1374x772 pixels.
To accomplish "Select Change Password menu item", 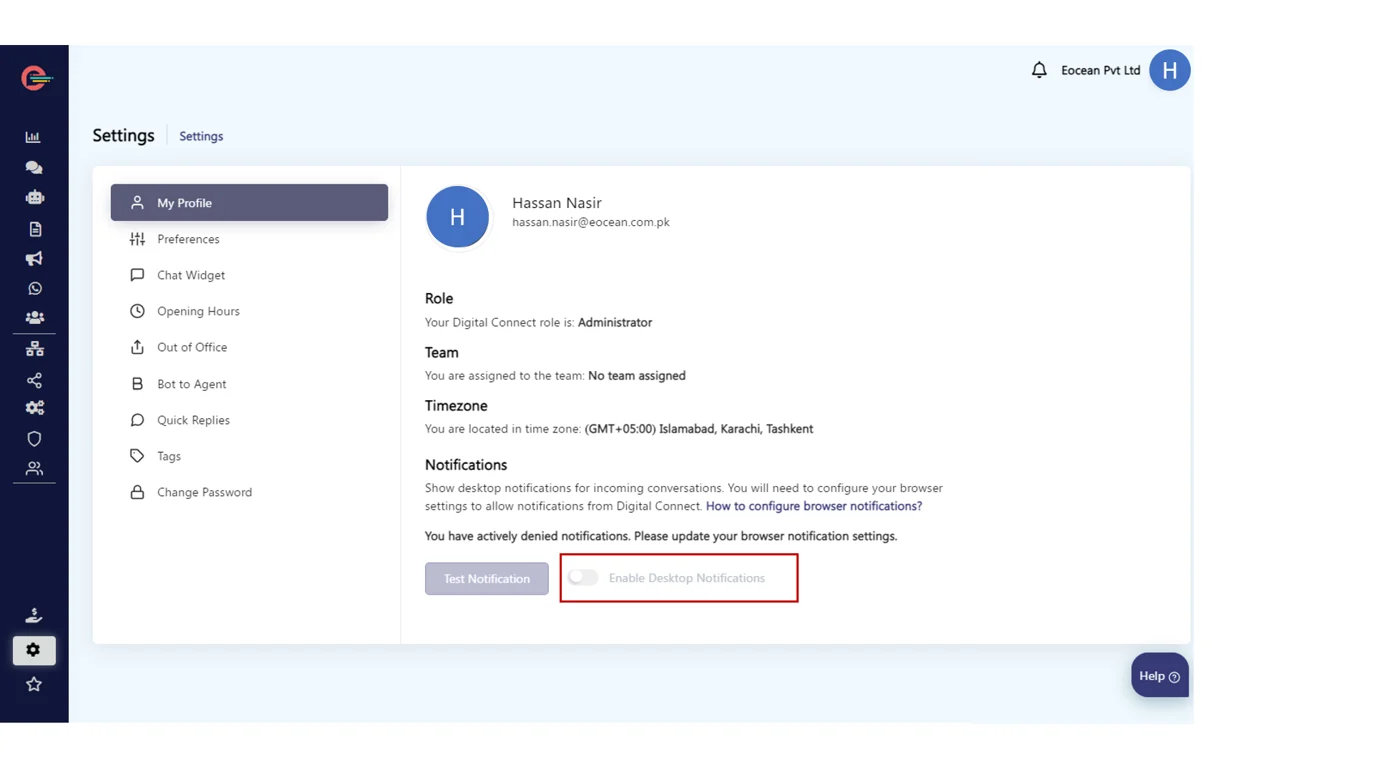I will (x=204, y=492).
